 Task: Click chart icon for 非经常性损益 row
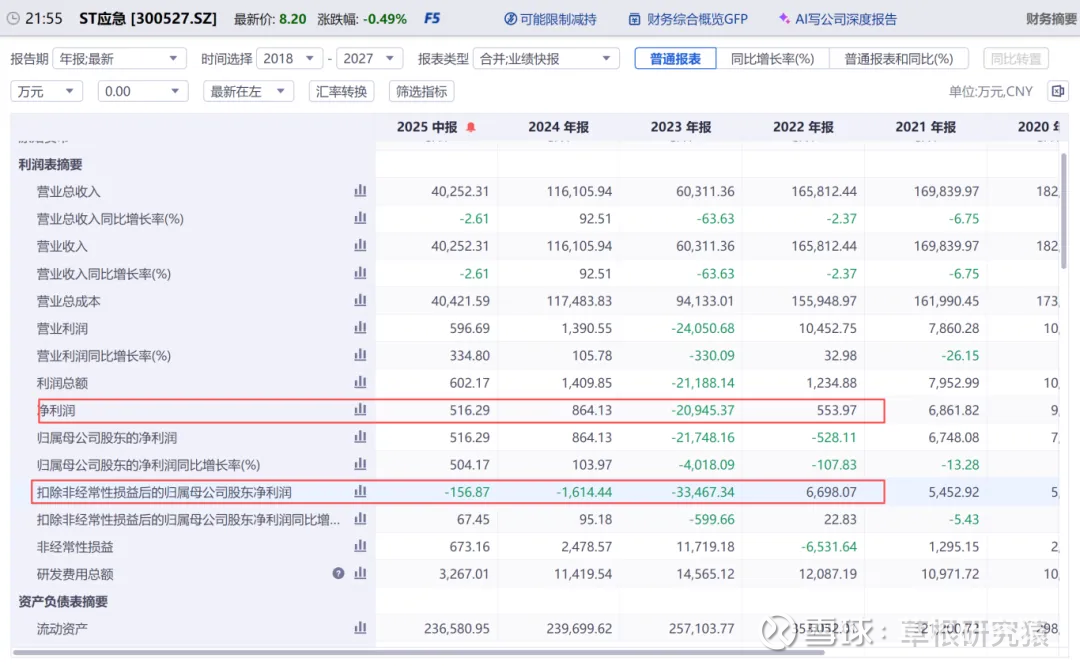(x=360, y=547)
